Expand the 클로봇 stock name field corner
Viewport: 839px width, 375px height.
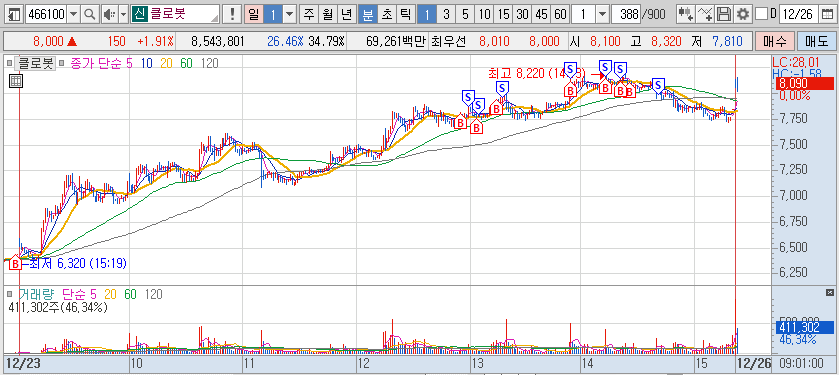pos(215,19)
